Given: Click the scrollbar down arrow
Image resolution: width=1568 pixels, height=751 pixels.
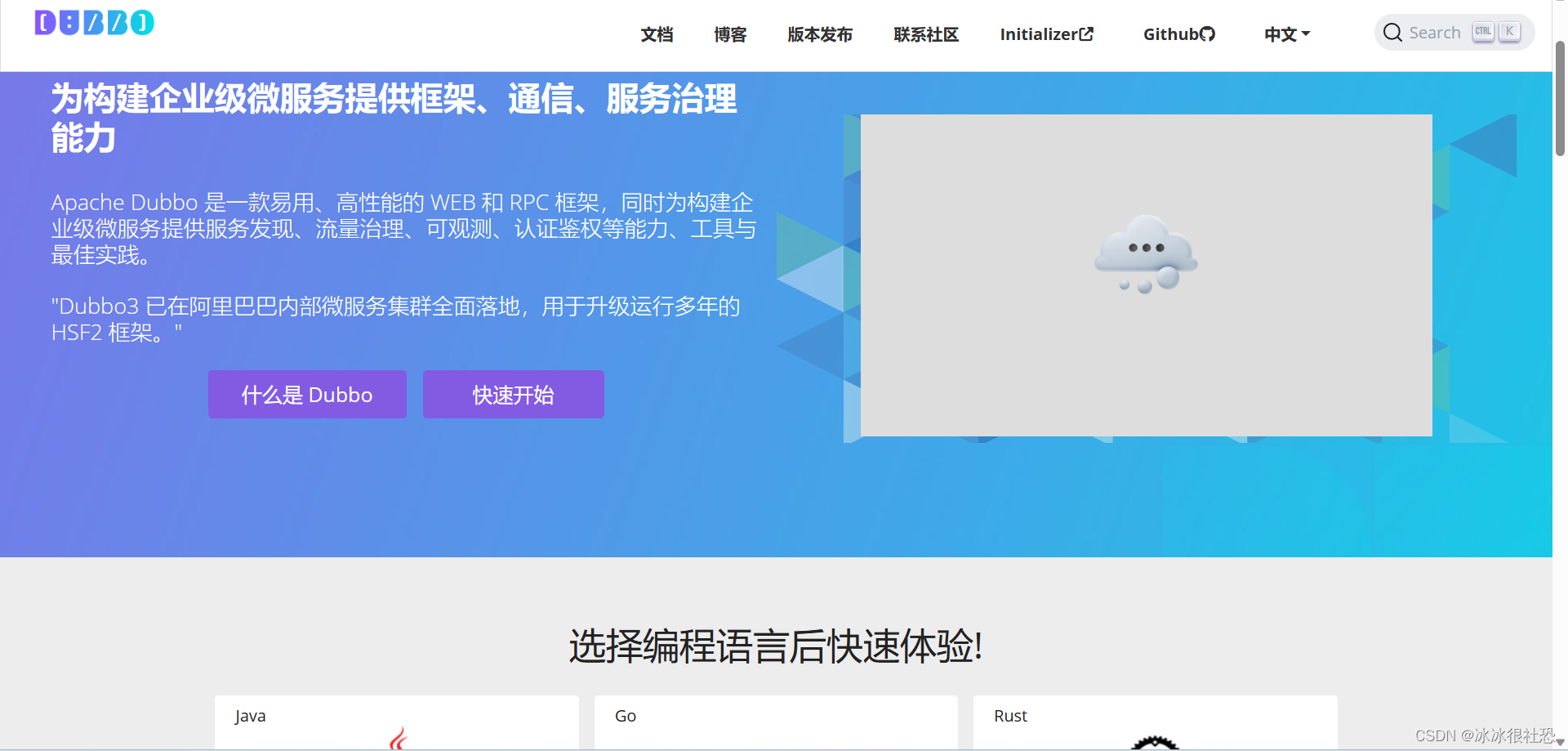Looking at the screenshot, I should tap(1560, 743).
